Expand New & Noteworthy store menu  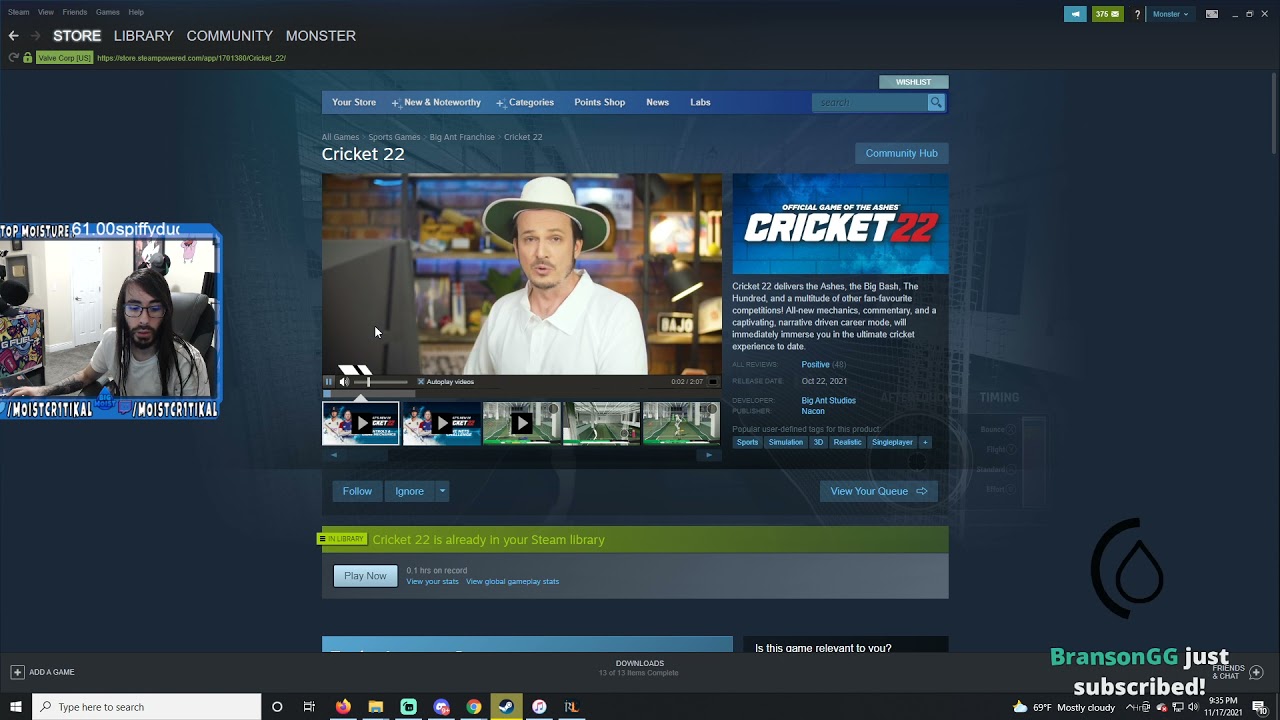tap(436, 102)
